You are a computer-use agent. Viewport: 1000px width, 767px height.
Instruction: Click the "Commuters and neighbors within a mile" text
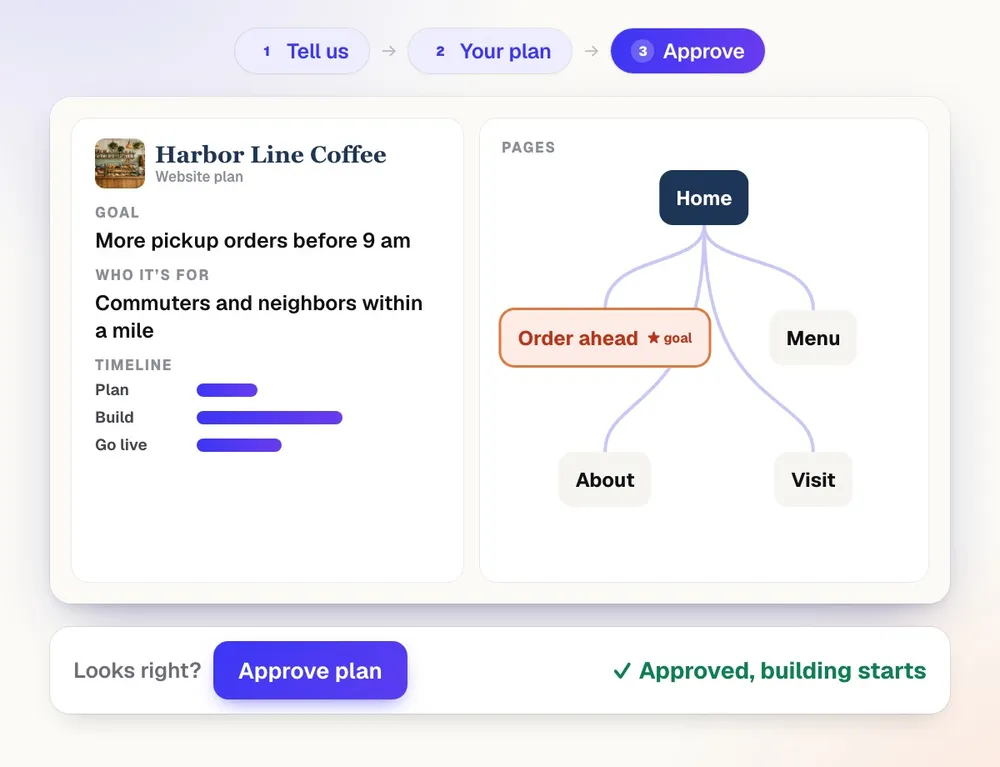point(259,317)
